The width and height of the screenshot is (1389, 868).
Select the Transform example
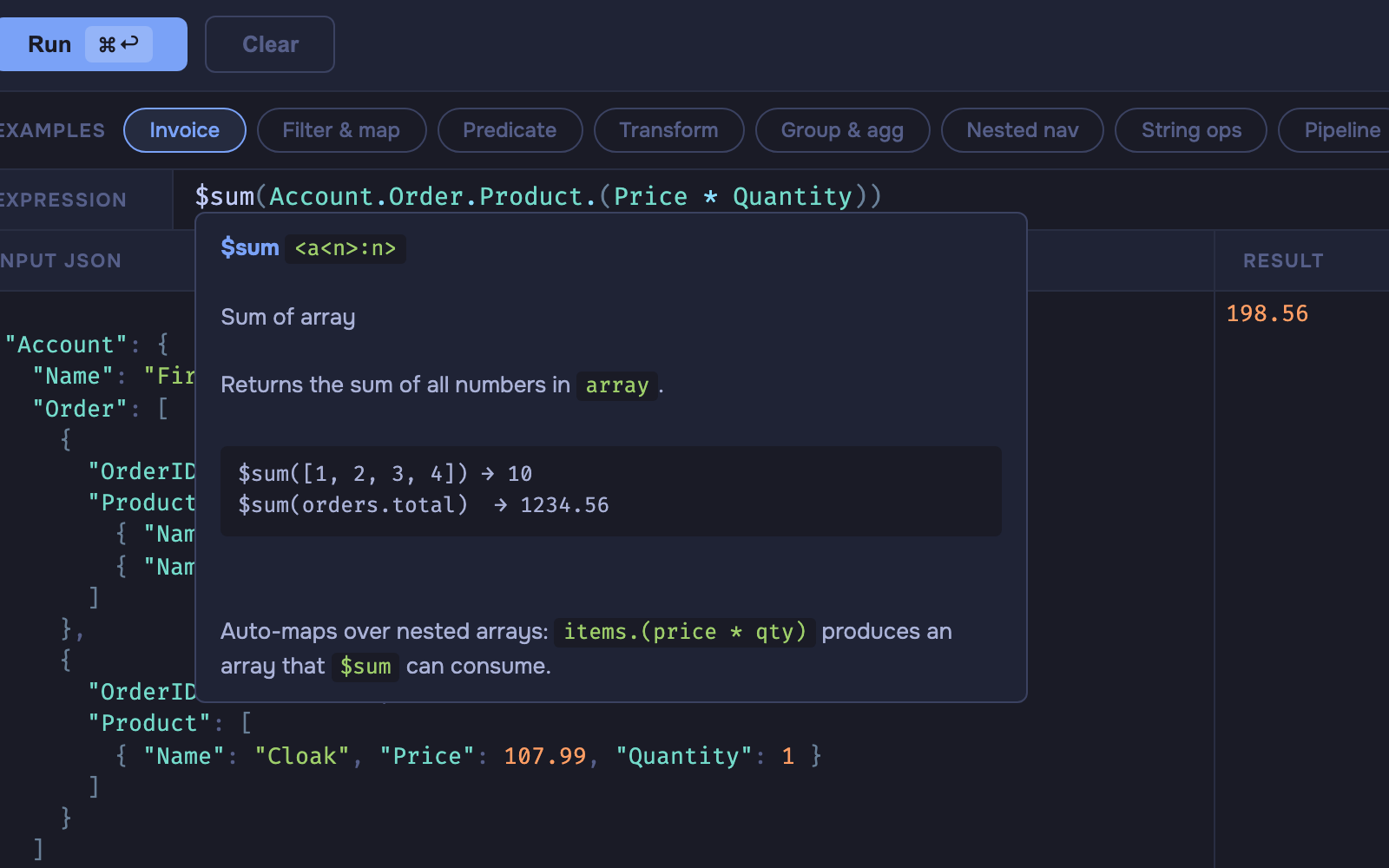click(x=668, y=130)
